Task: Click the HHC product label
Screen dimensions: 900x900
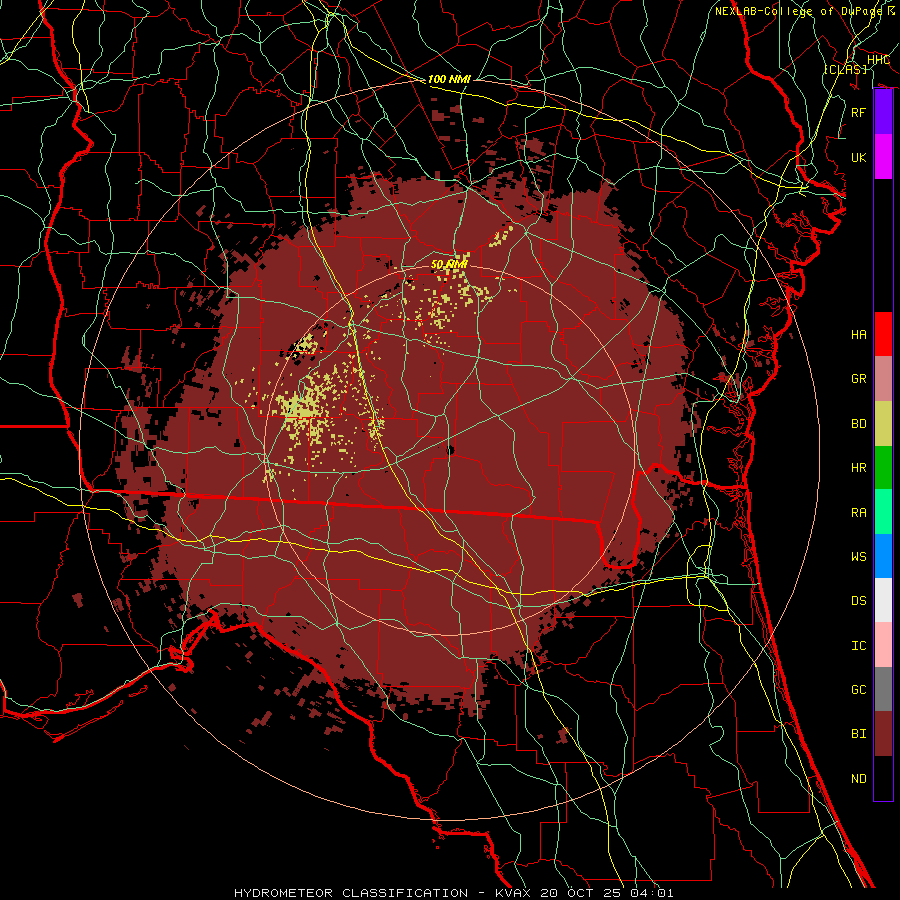Action: point(878,60)
